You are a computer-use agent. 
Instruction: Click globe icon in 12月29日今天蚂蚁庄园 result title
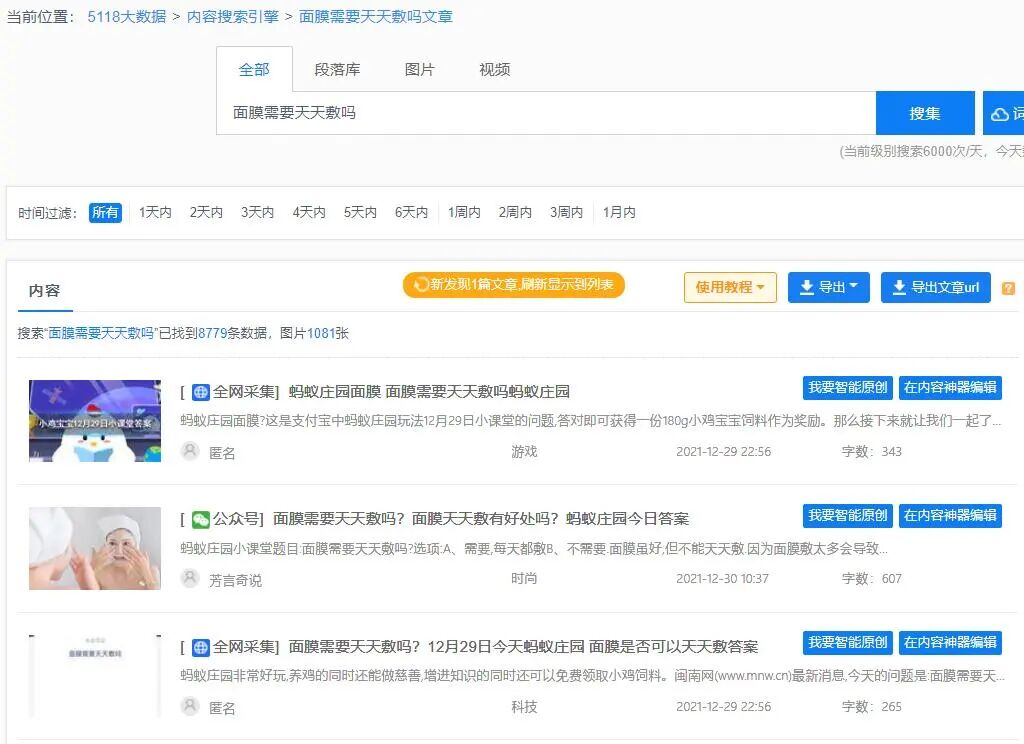tap(200, 647)
